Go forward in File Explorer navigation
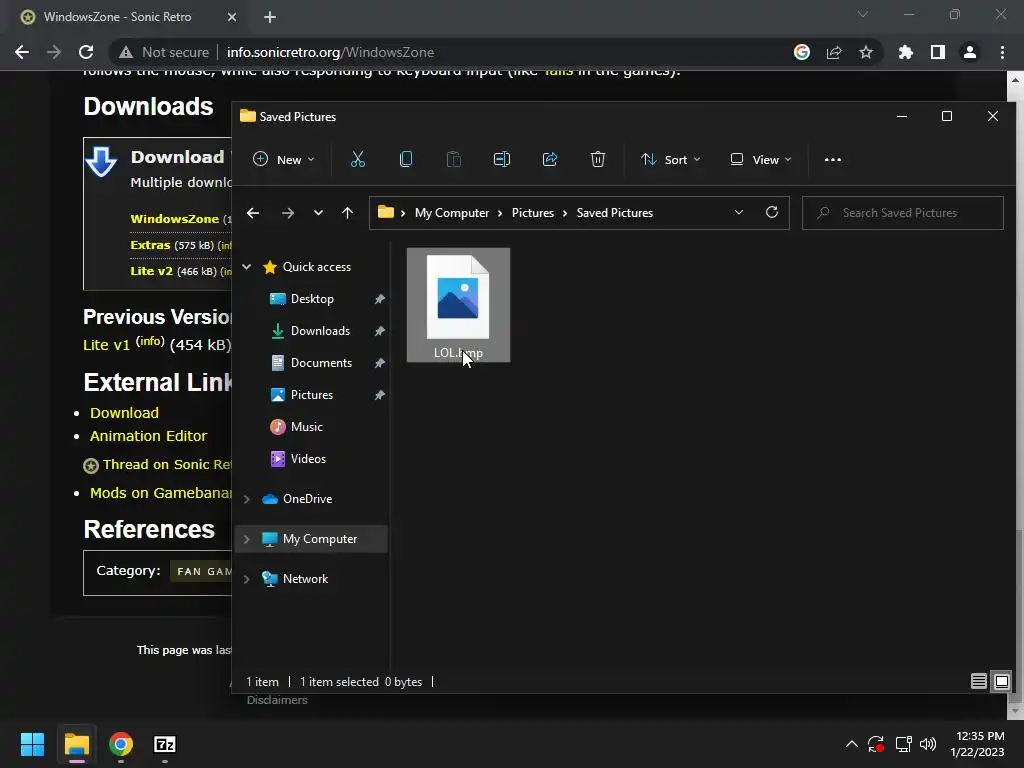Screen dimensions: 1024x768 click(x=287, y=213)
